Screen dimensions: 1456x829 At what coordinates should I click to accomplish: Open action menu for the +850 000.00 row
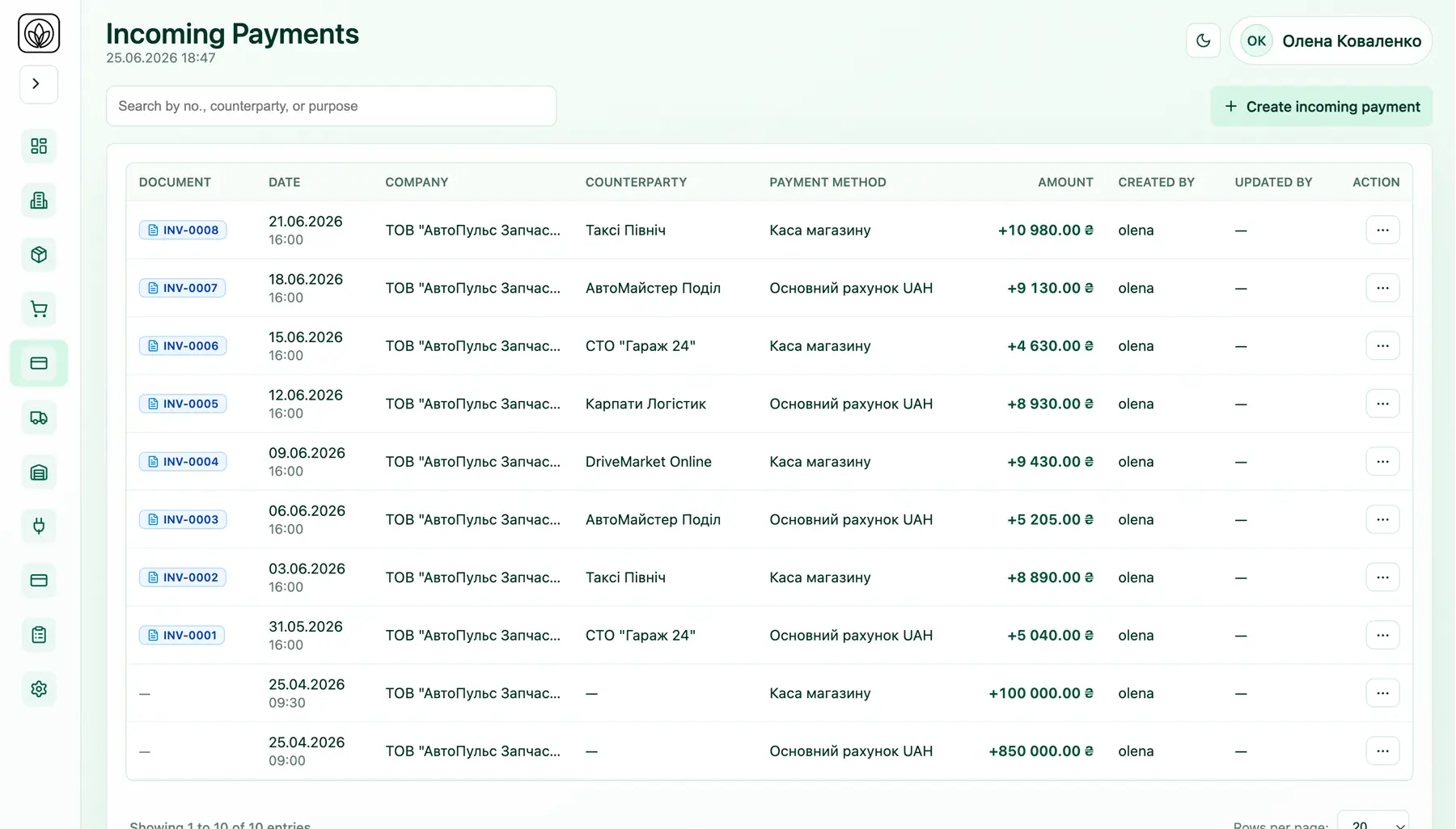(1382, 751)
